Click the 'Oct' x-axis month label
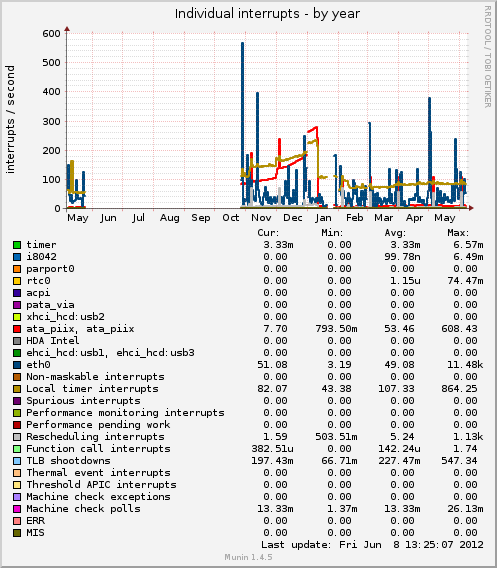 click(231, 218)
